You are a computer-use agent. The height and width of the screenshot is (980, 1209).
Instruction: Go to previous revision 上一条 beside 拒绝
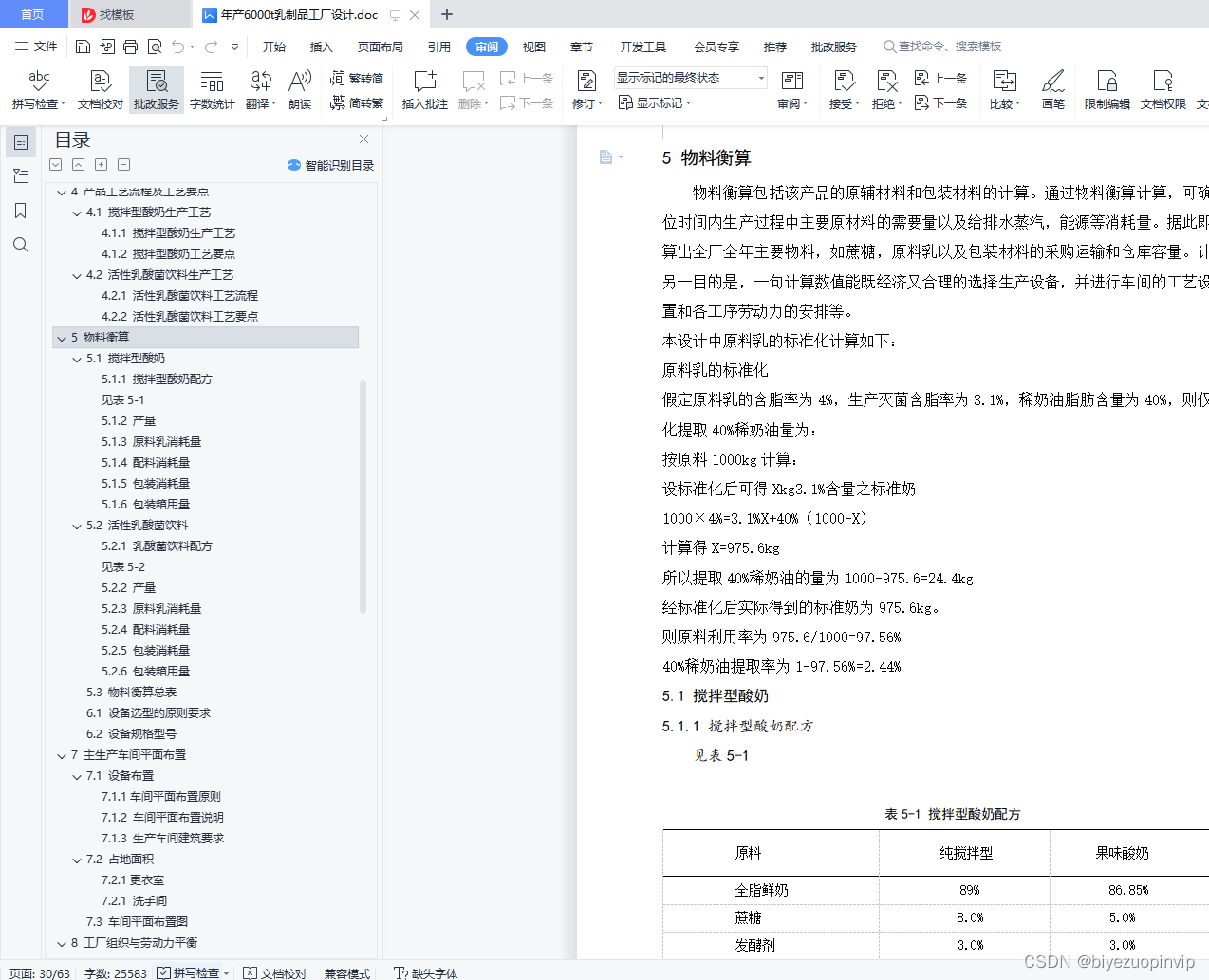pyautogui.click(x=941, y=79)
